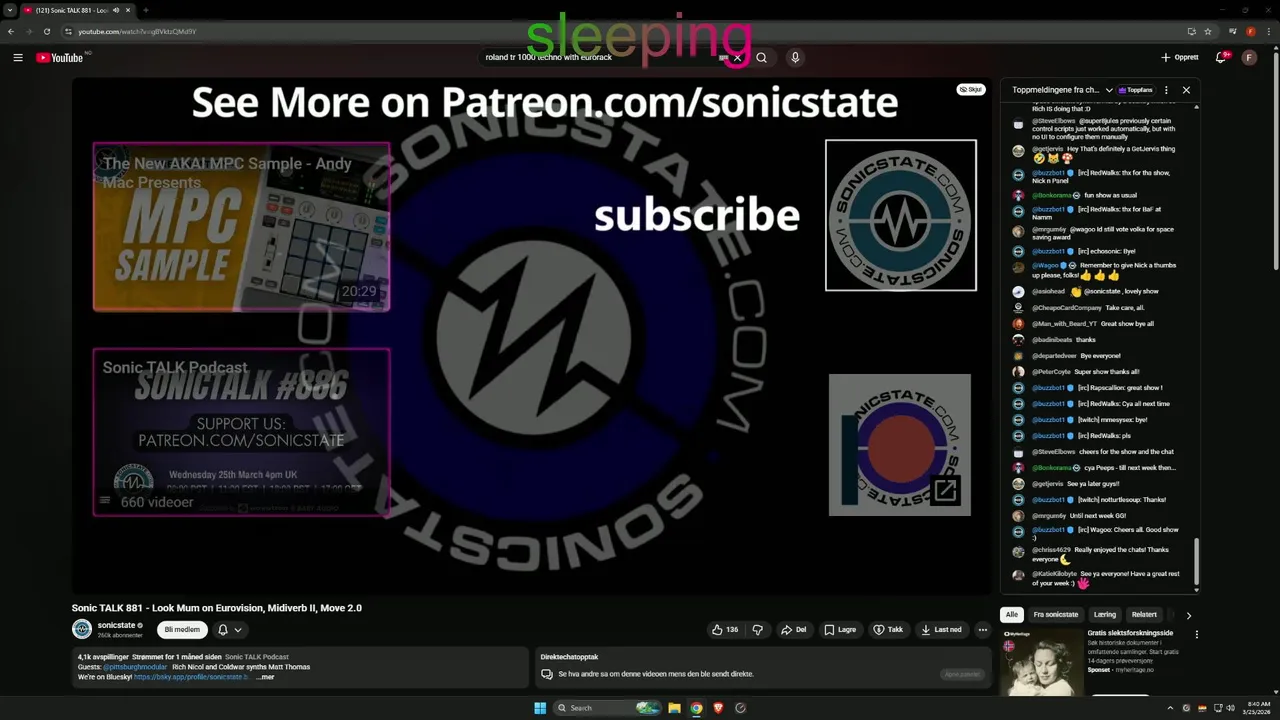
Task: Open Chrome from the taskbar
Action: coord(696,708)
